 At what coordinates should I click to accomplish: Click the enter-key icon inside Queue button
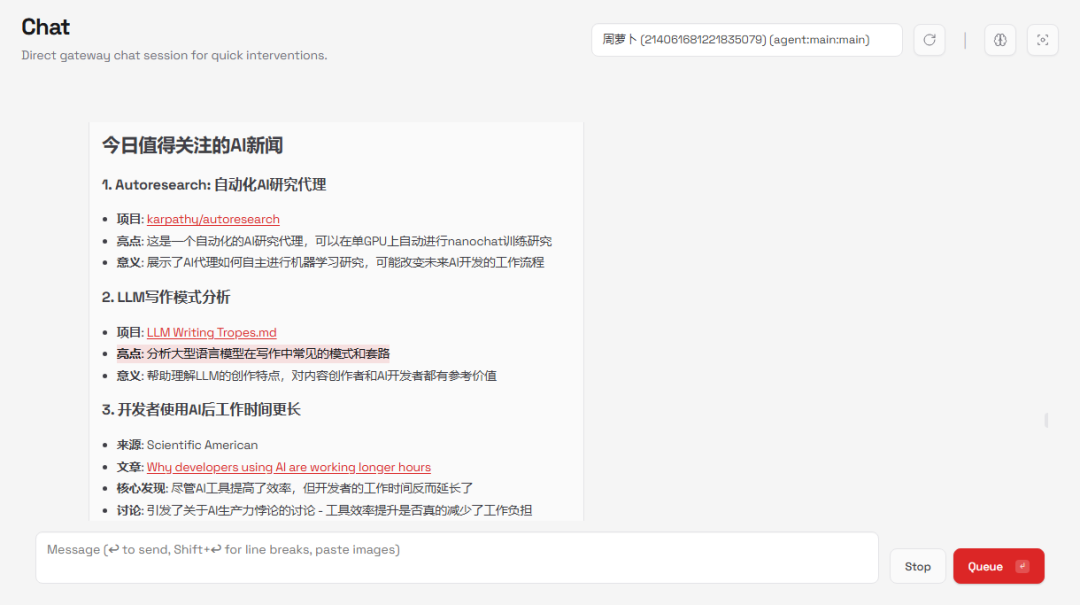[x=1023, y=566]
